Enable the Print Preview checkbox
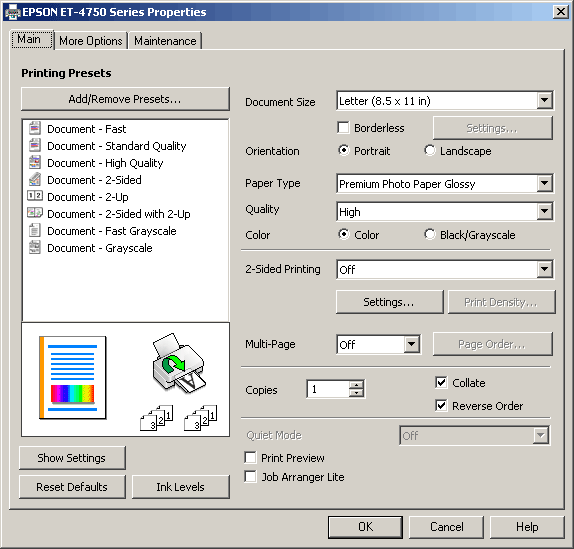574x549 pixels. tap(250, 458)
